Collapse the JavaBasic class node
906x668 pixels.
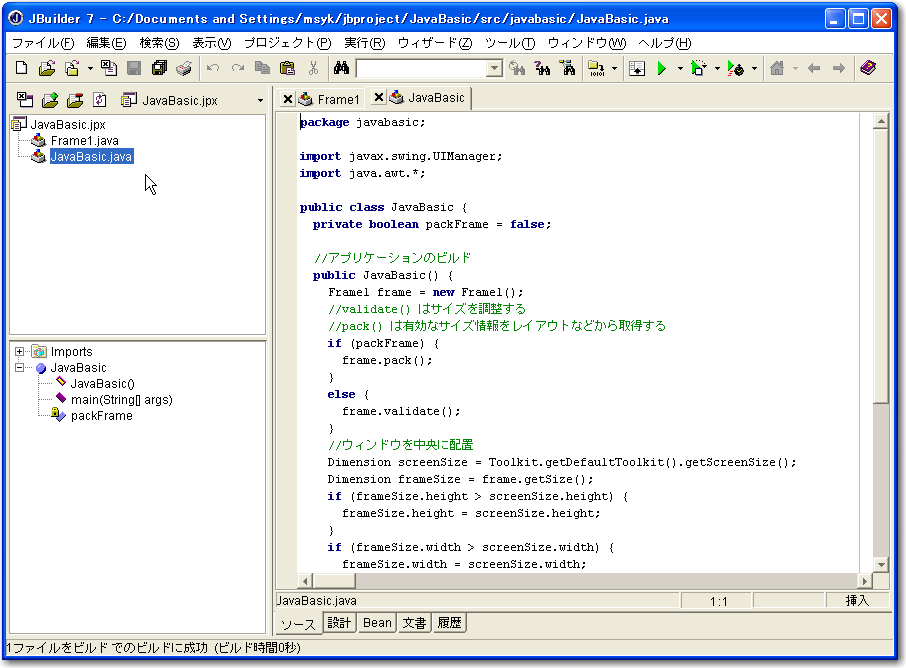pos(19,368)
